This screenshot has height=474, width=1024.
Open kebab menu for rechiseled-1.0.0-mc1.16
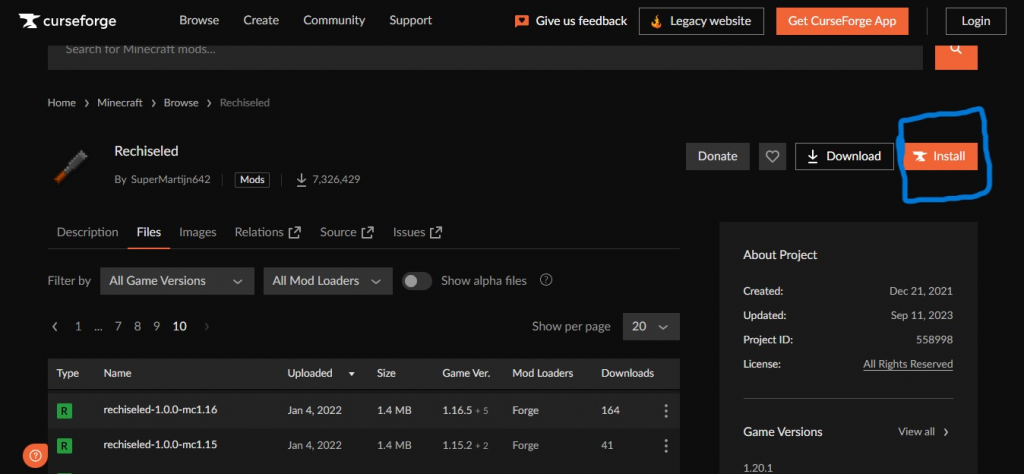click(666, 411)
